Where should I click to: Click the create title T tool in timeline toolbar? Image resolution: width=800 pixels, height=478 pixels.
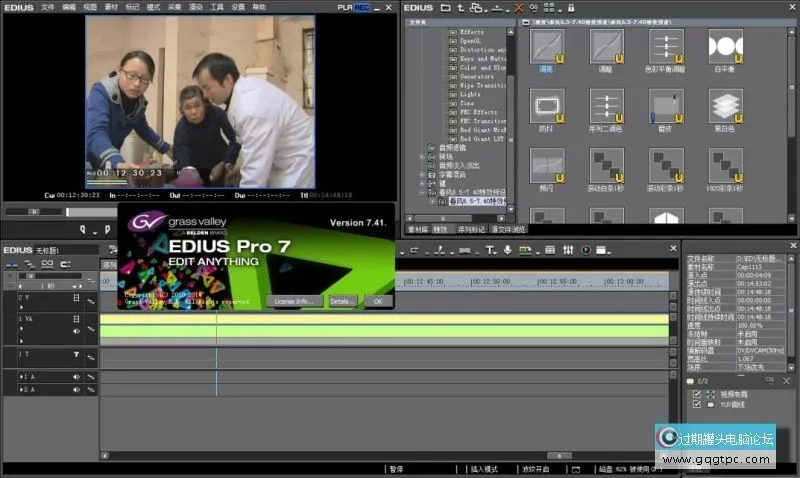490,250
